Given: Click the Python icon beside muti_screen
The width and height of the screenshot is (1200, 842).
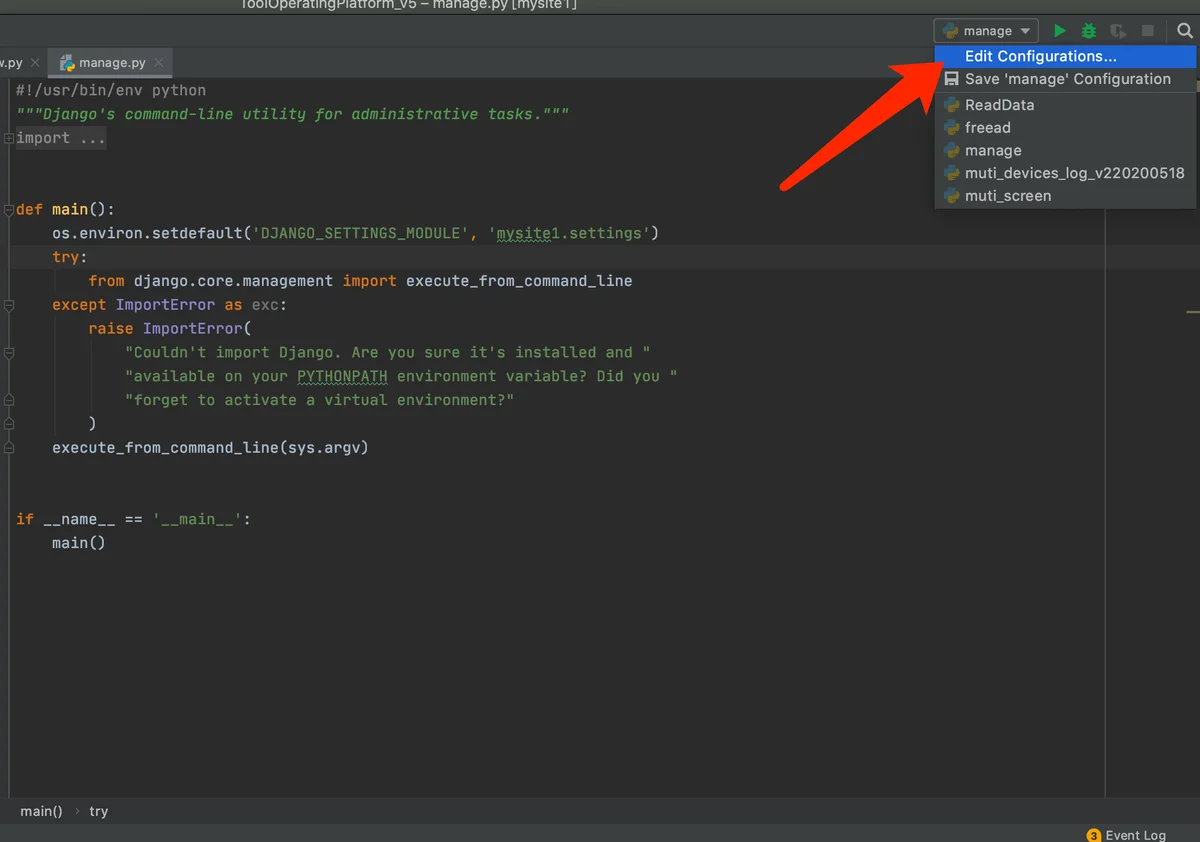Looking at the screenshot, I should click(x=952, y=196).
